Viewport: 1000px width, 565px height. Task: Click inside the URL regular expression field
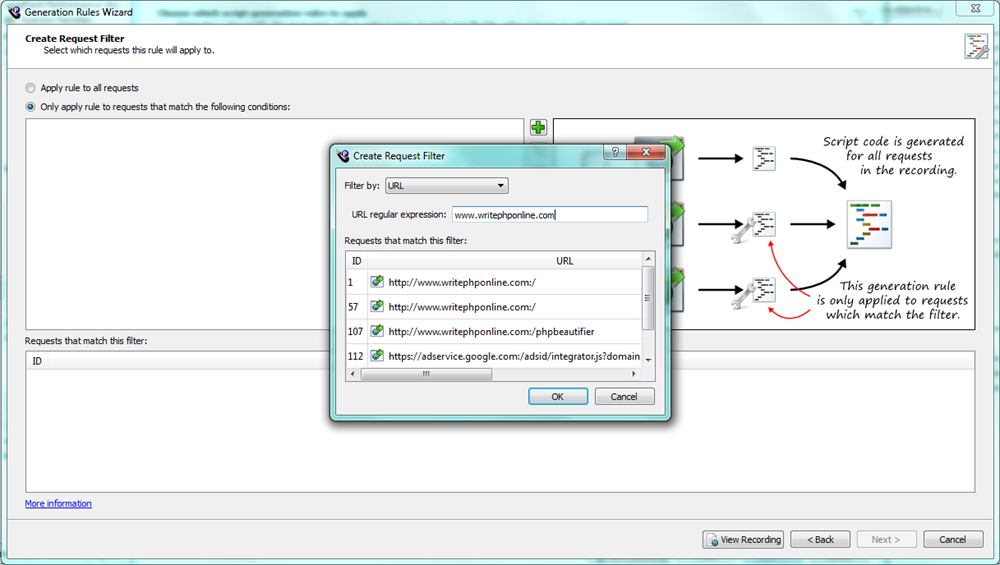[x=549, y=214]
